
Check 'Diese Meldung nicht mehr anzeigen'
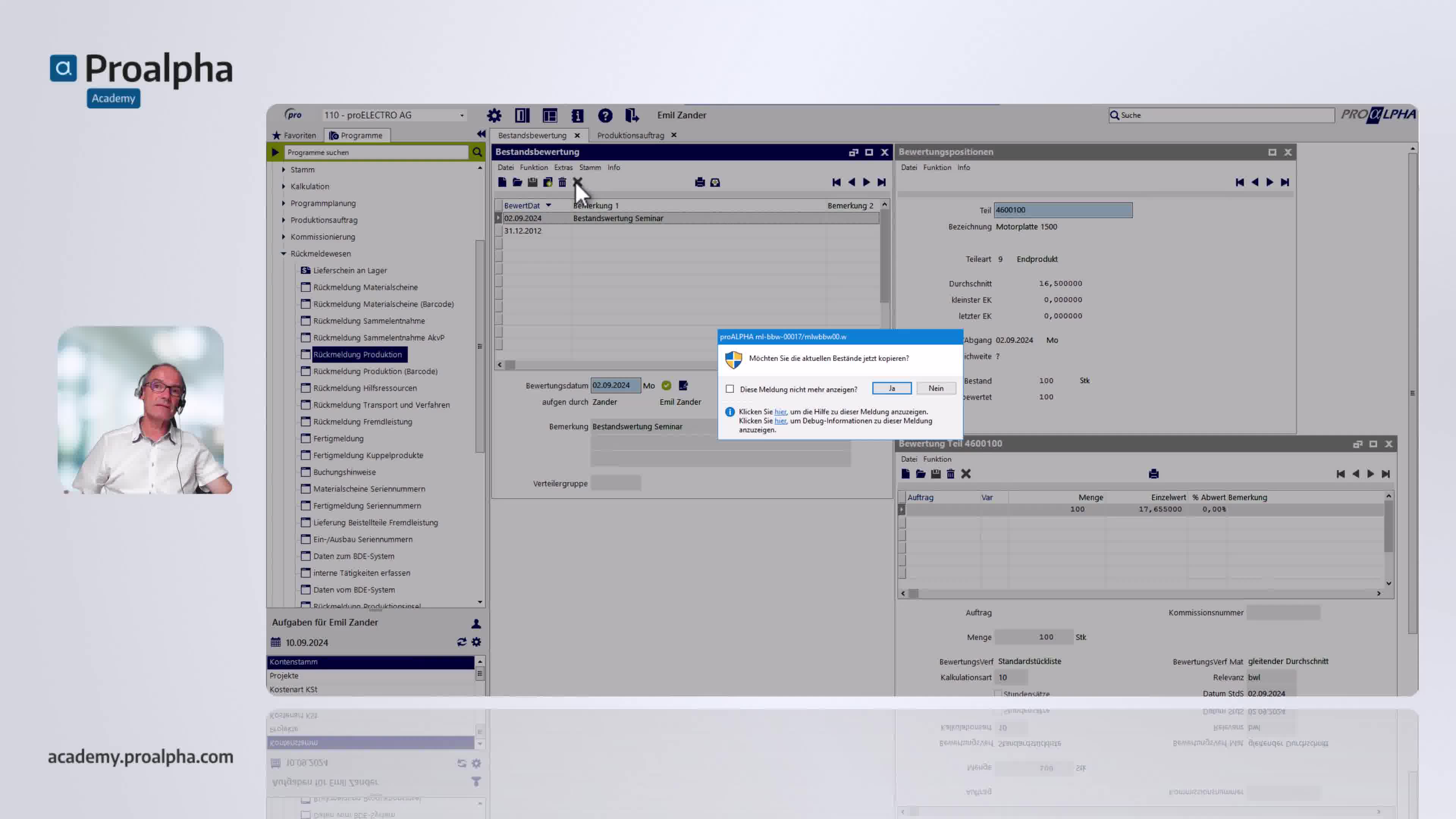[x=730, y=389]
